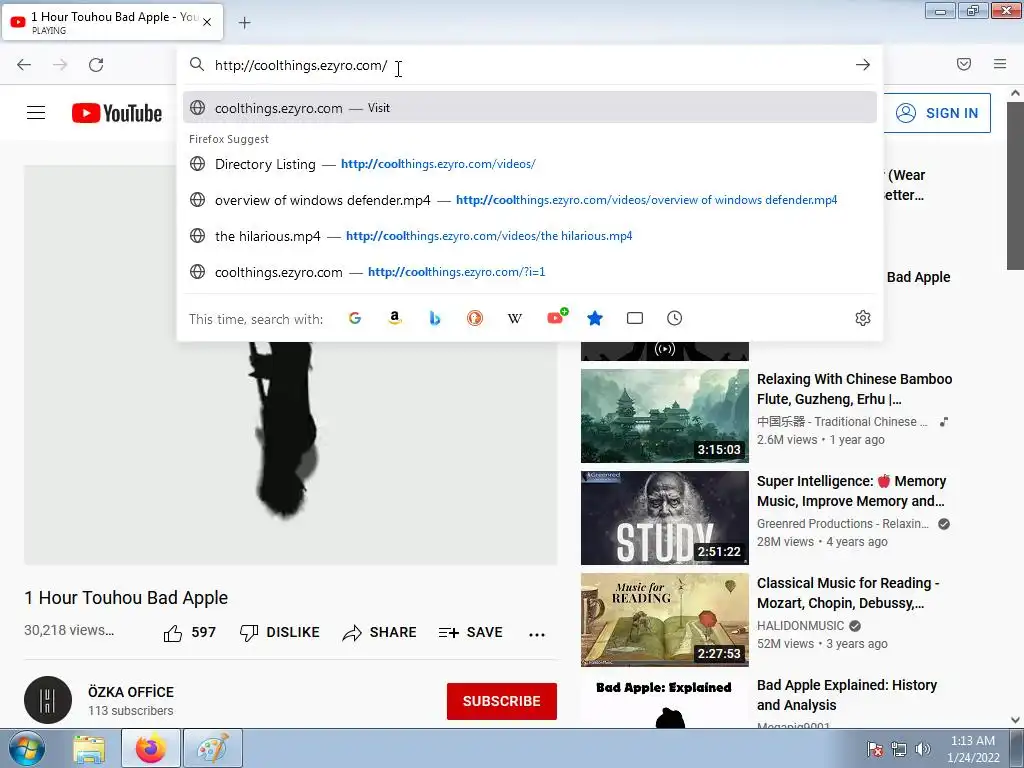The width and height of the screenshot is (1024, 768).
Task: Search bookmarks with the star icon
Action: click(595, 318)
